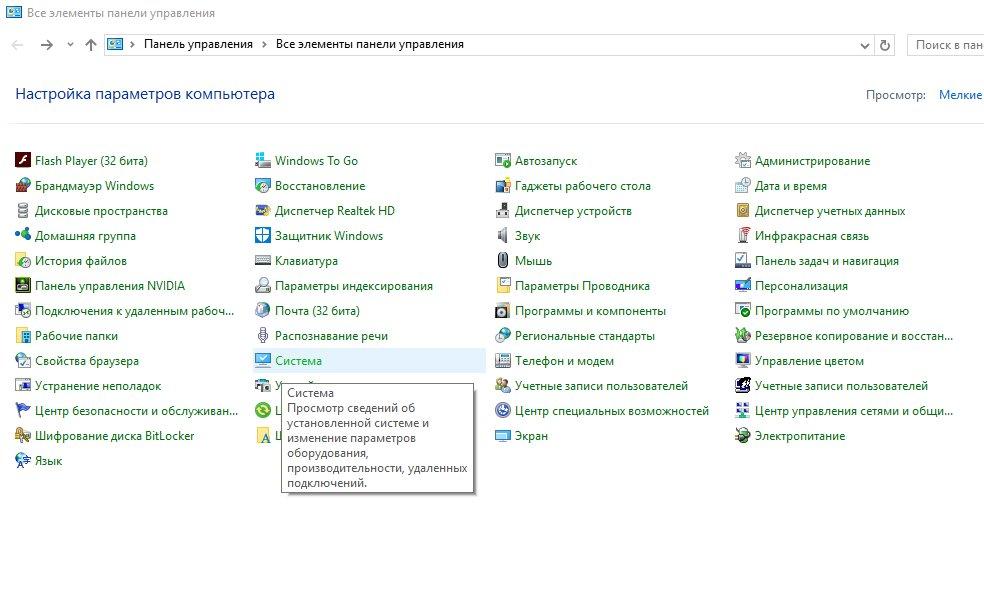Open Резервное копирование и восстановление link

pyautogui.click(x=853, y=336)
